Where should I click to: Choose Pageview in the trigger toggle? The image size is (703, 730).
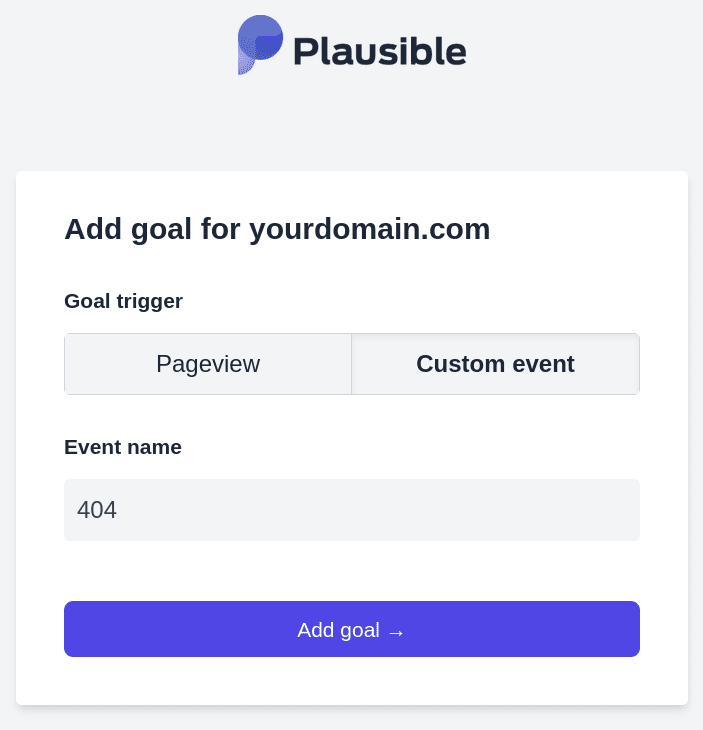(208, 364)
